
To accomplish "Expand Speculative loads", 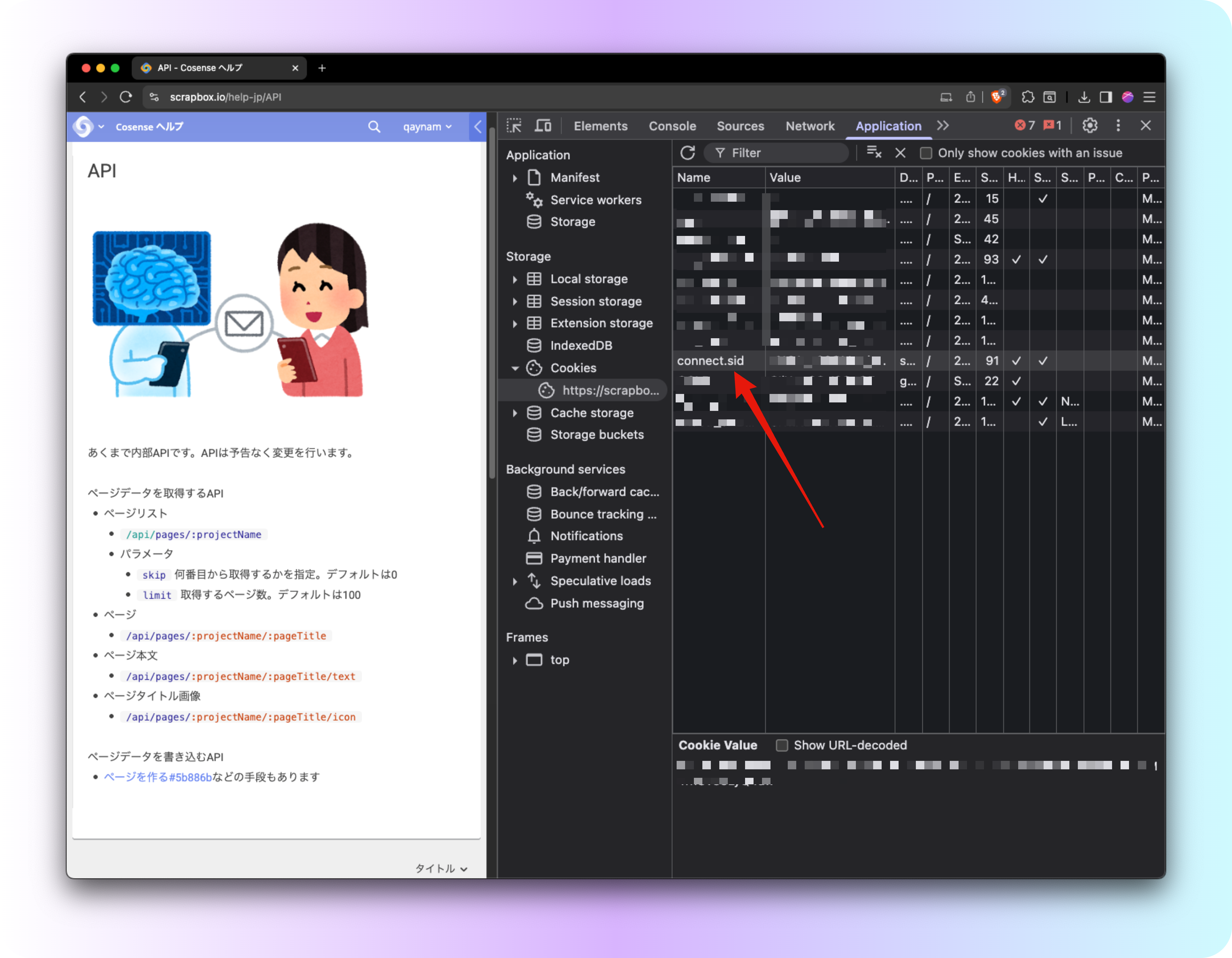I will [514, 581].
